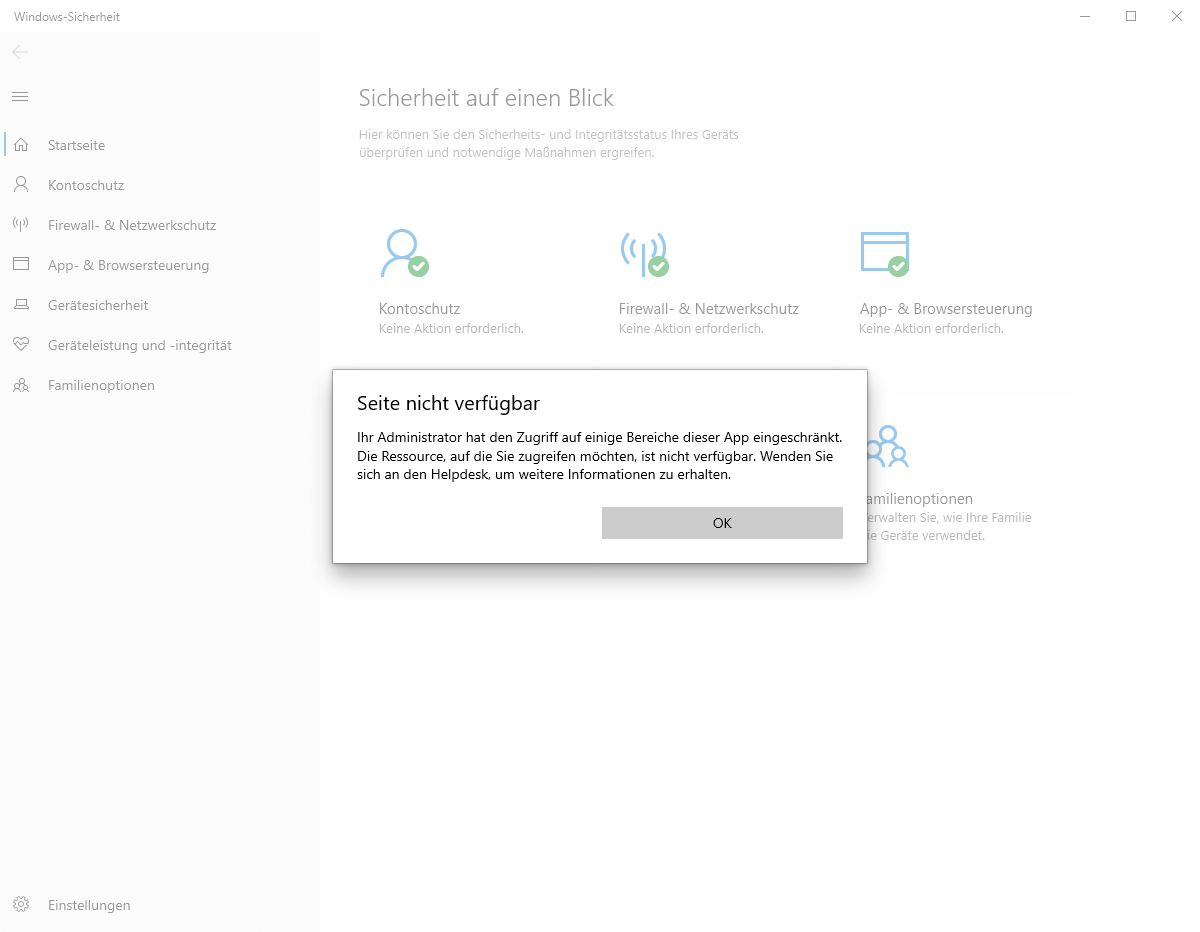
Task: Close the Windows-Sicherheit window
Action: 1177,16
